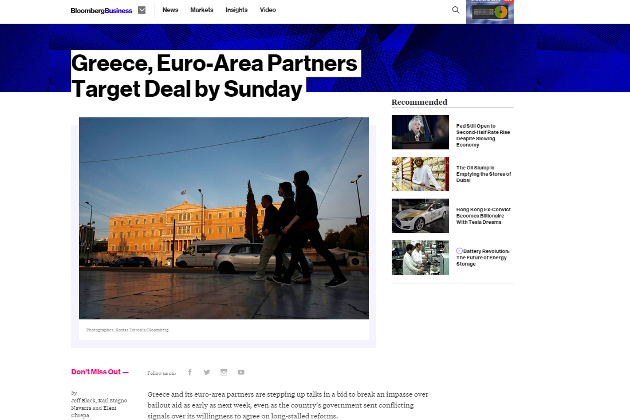Image resolution: width=630 pixels, height=420 pixels.
Task: Click the article's opening paragraph
Action: pos(288,405)
